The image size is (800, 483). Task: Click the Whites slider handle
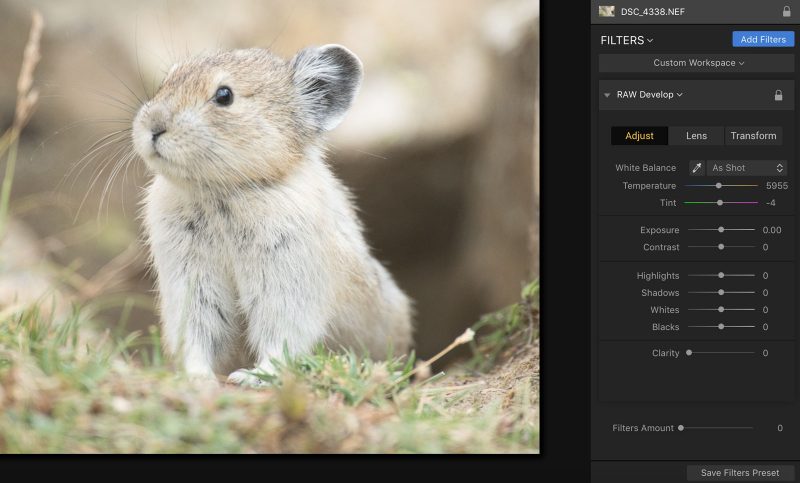[x=721, y=310]
